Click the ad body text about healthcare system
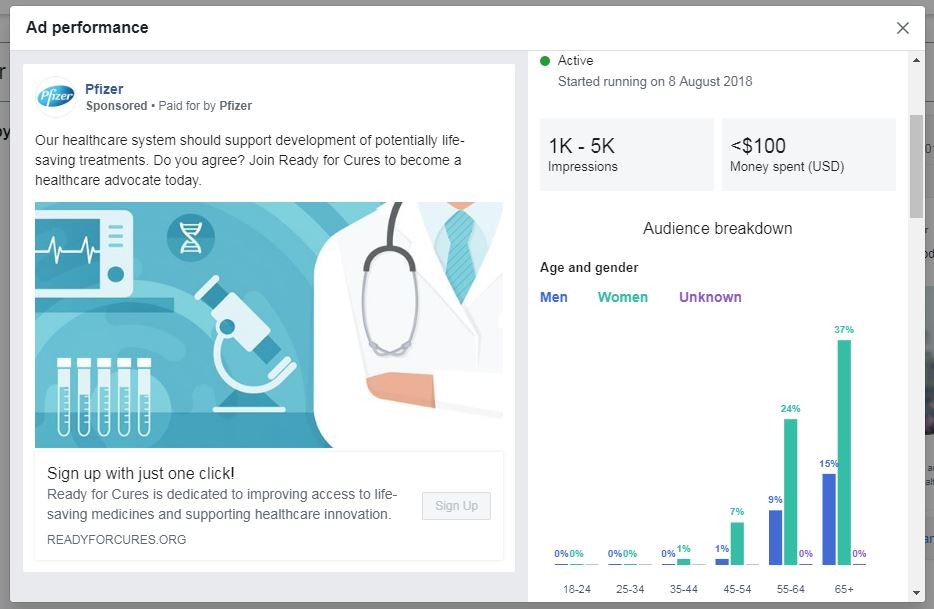 click(x=250, y=160)
